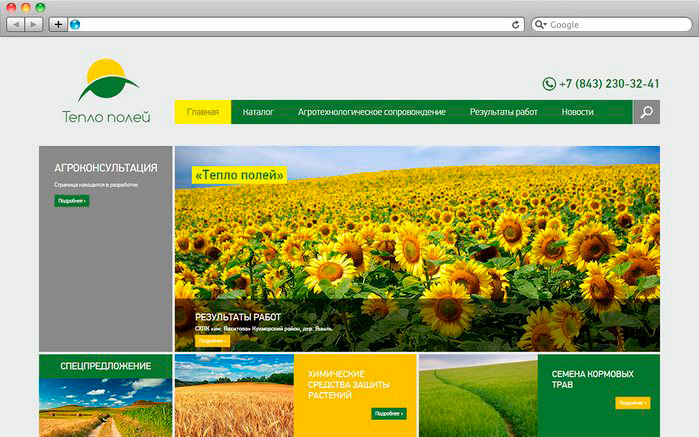Open the Главная menu tab
The image size is (699, 437).
[203, 112]
